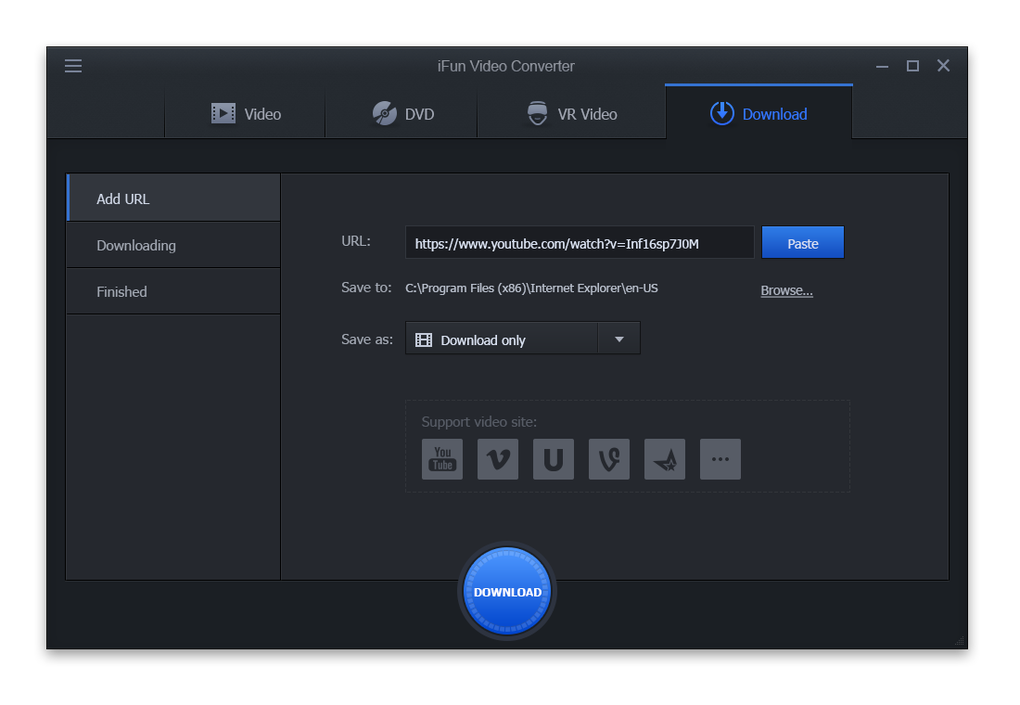Image resolution: width=1020 pixels, height=705 pixels.
Task: Switch to the VR Video tab
Action: click(572, 112)
